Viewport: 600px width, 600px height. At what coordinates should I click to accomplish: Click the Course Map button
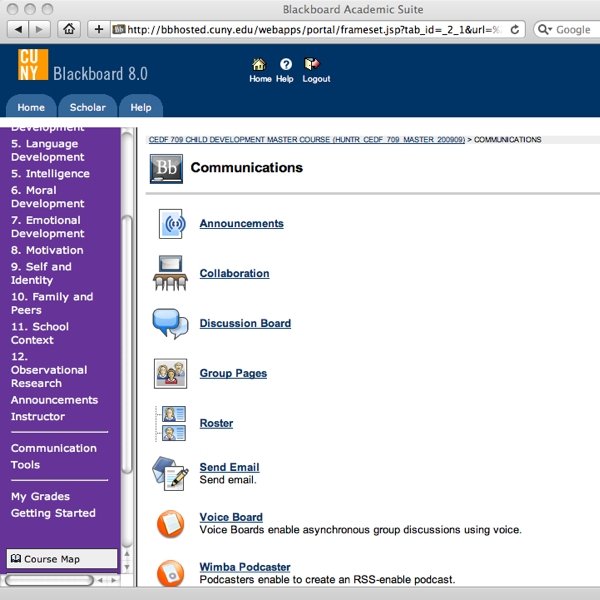pos(62,559)
